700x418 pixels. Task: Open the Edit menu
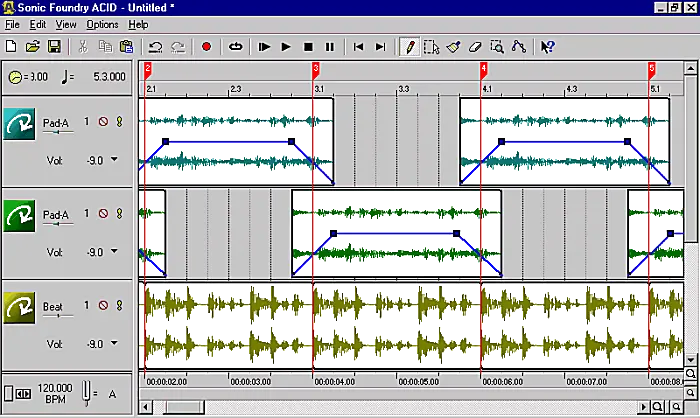click(38, 25)
